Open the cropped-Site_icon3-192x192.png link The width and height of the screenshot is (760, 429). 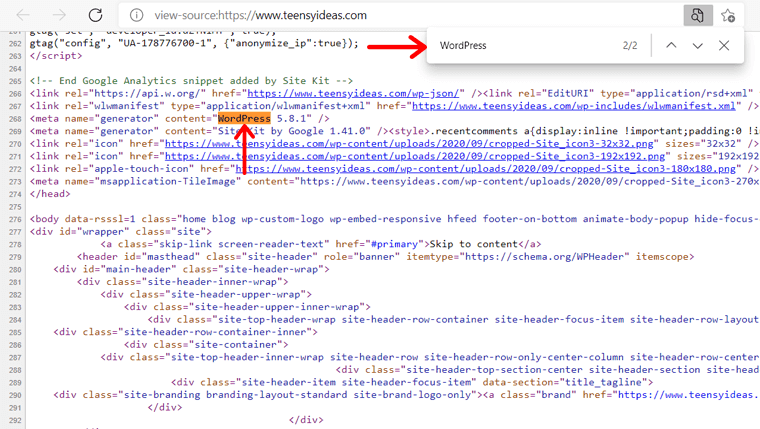click(x=415, y=156)
